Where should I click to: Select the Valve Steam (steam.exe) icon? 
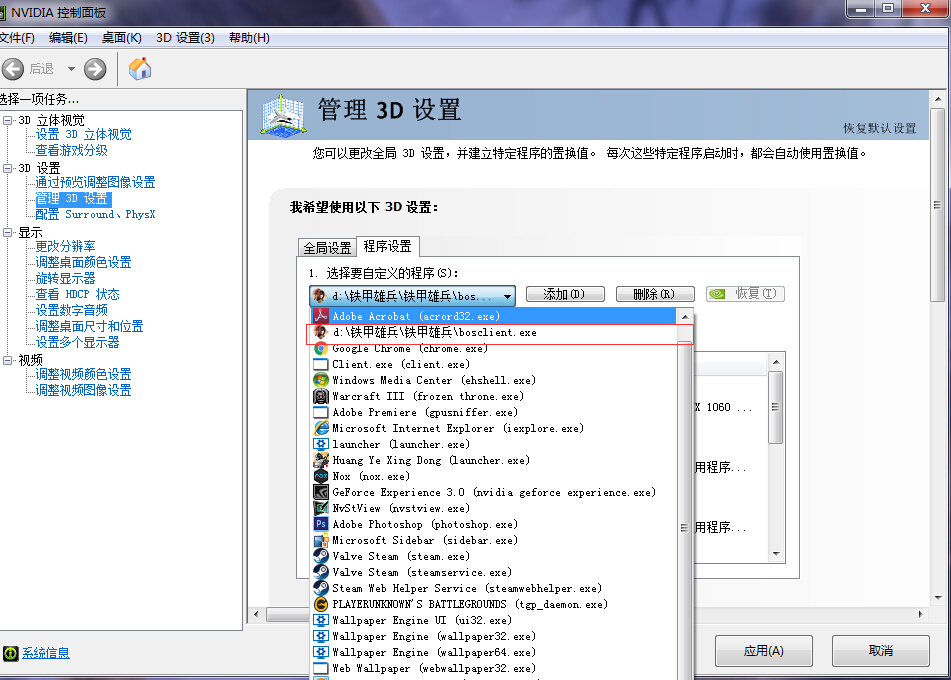[x=321, y=556]
